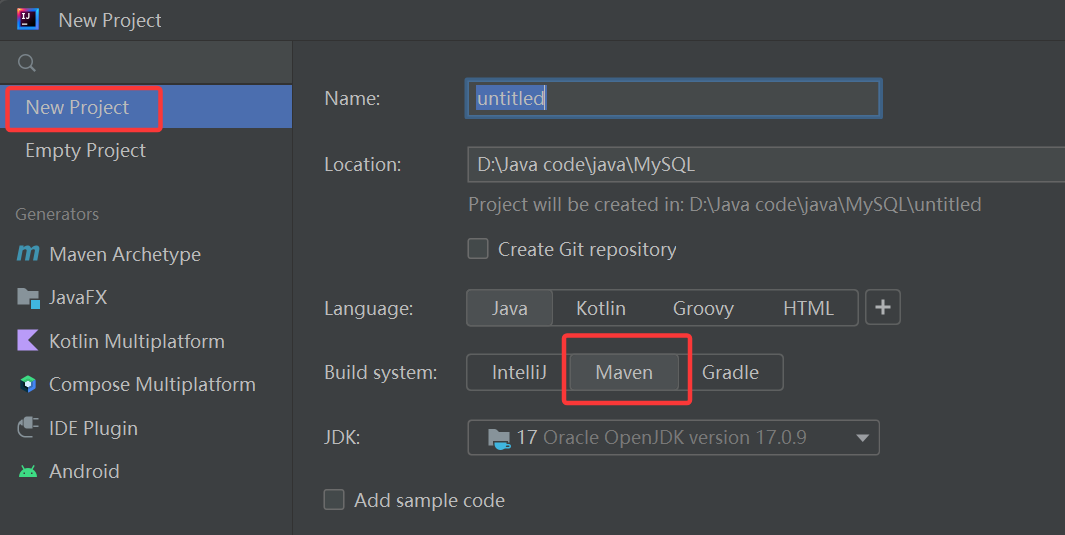The image size is (1065, 535).
Task: Click the Android robot icon
Action: pyautogui.click(x=28, y=471)
